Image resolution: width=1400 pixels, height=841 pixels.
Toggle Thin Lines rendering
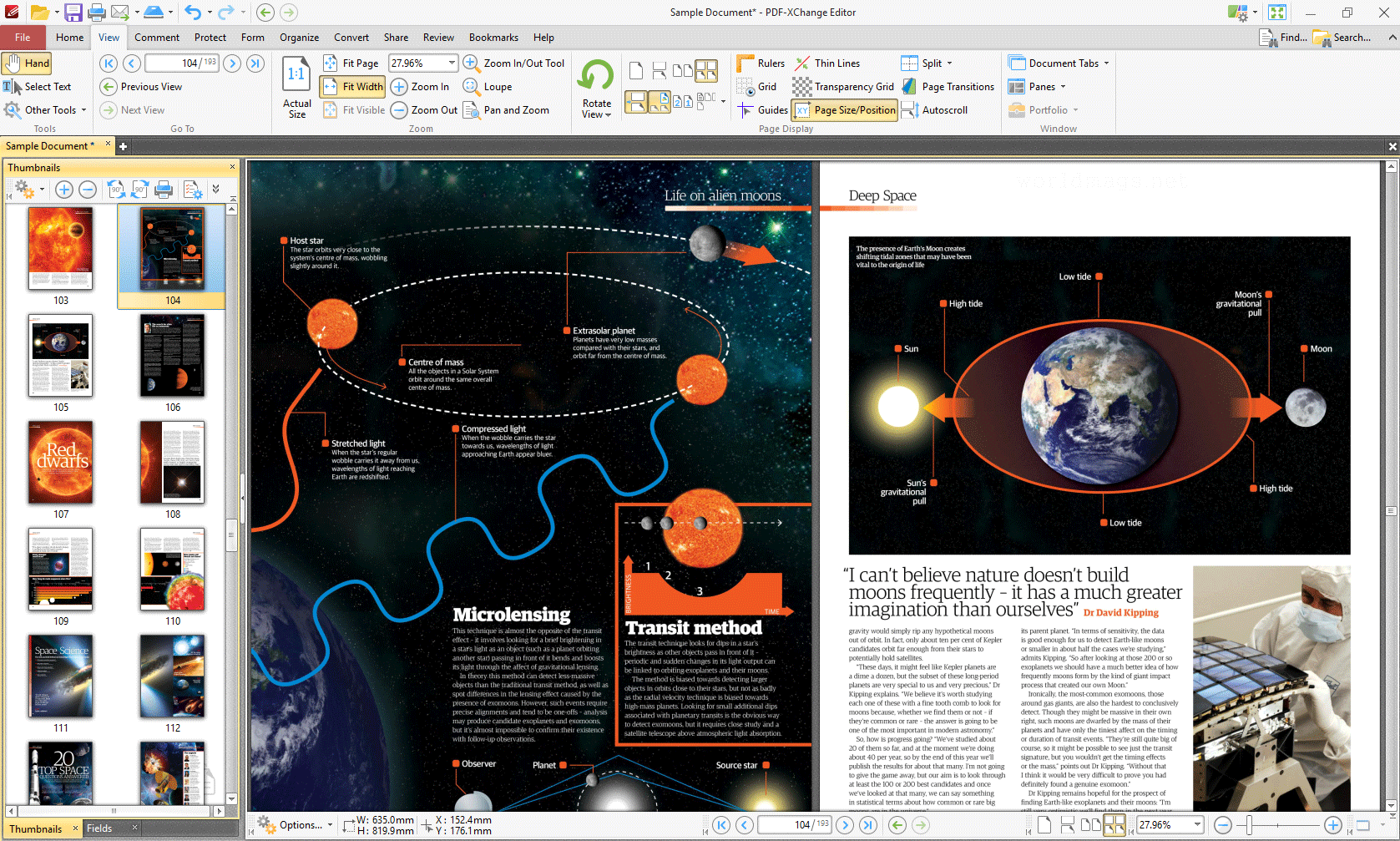pyautogui.click(x=826, y=63)
